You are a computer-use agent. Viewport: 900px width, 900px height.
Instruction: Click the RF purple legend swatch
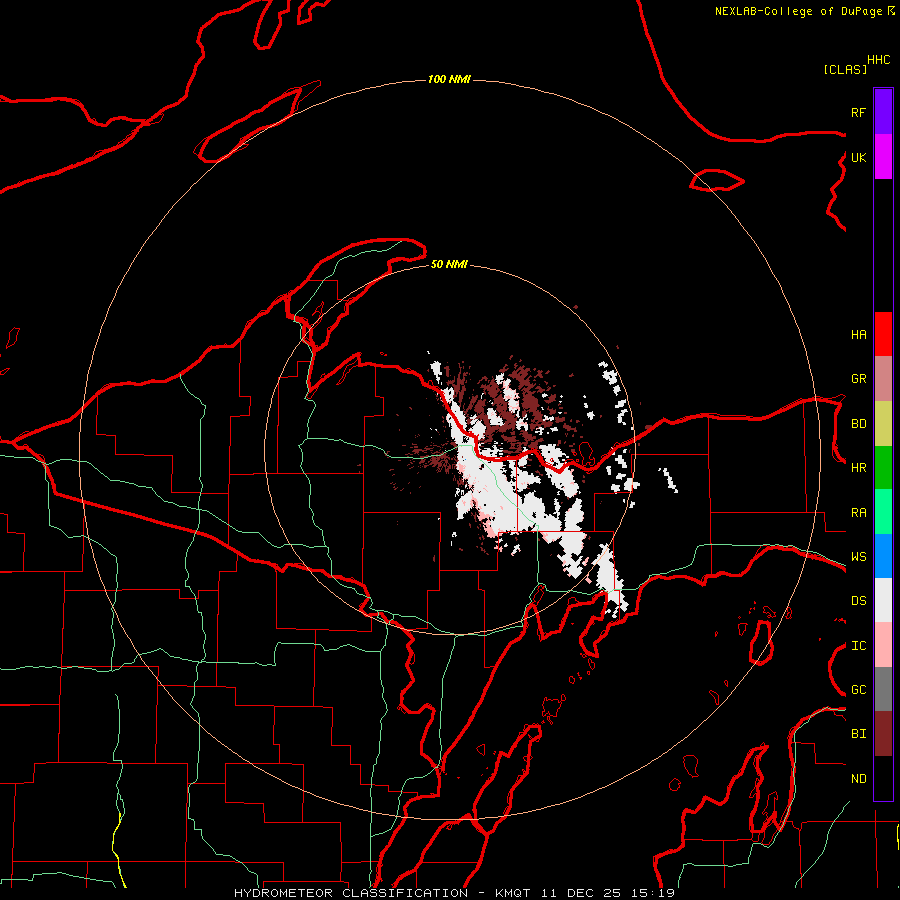coord(883,112)
